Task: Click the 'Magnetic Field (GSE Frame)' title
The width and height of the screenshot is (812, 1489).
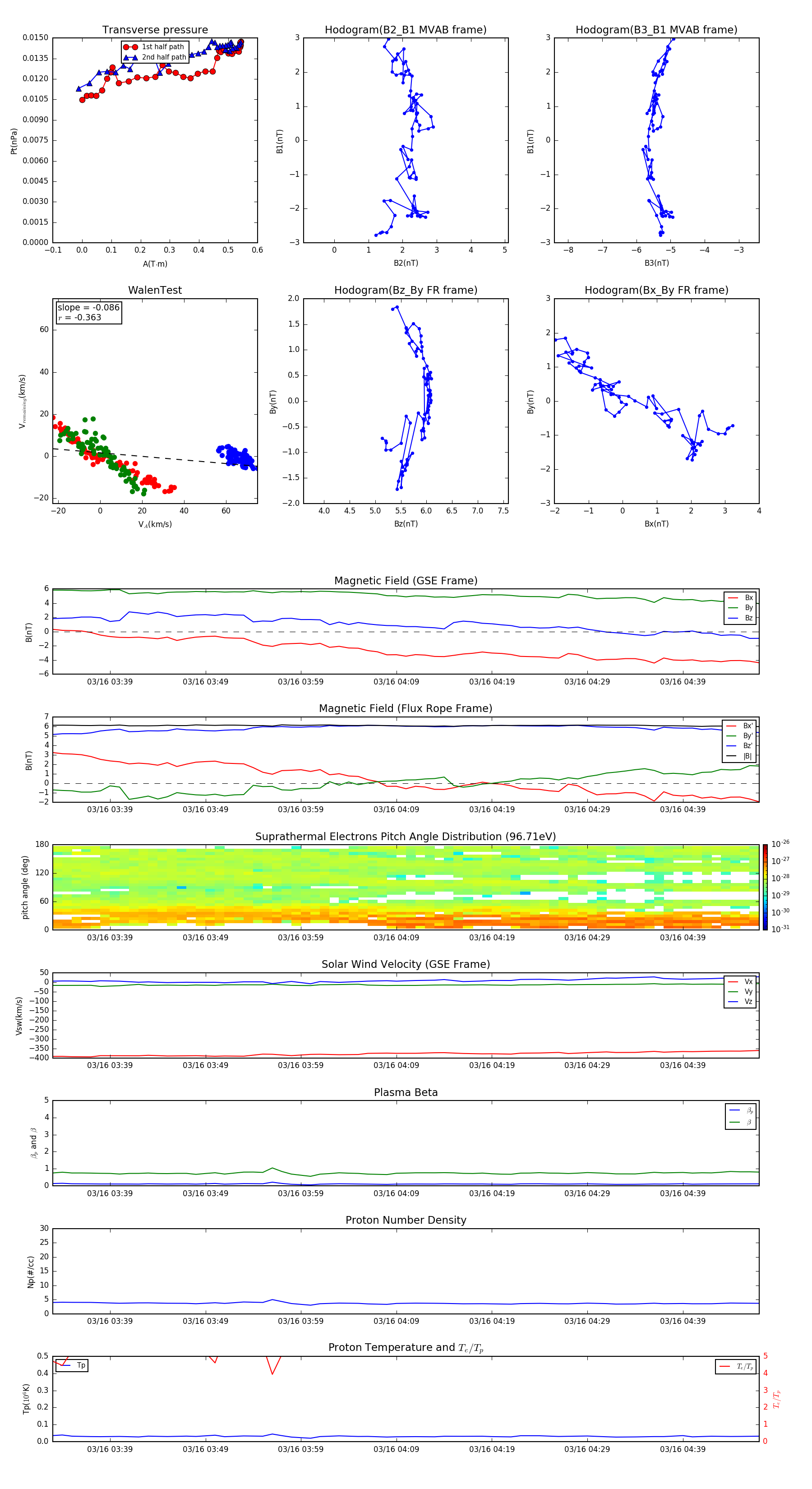Action: click(x=406, y=581)
